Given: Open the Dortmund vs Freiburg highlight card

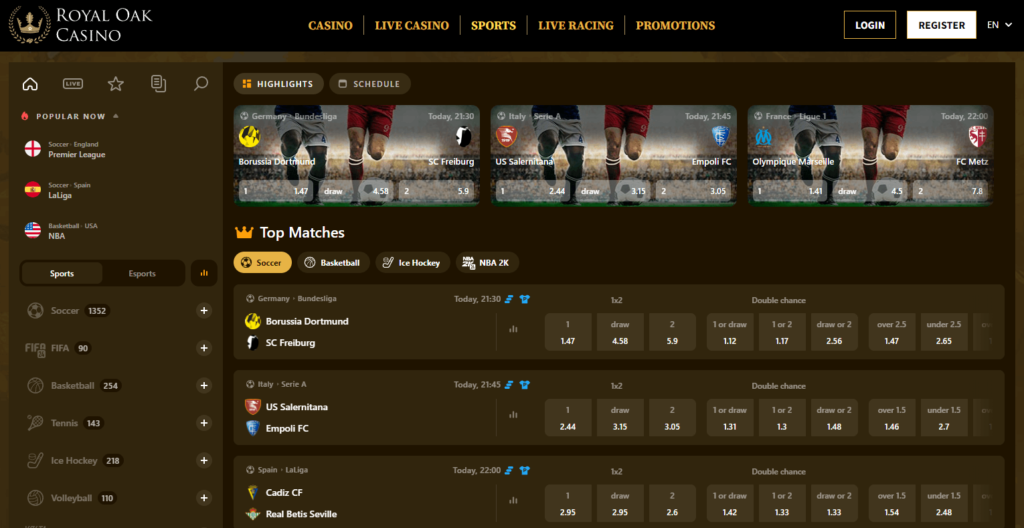Looking at the screenshot, I should [357, 156].
